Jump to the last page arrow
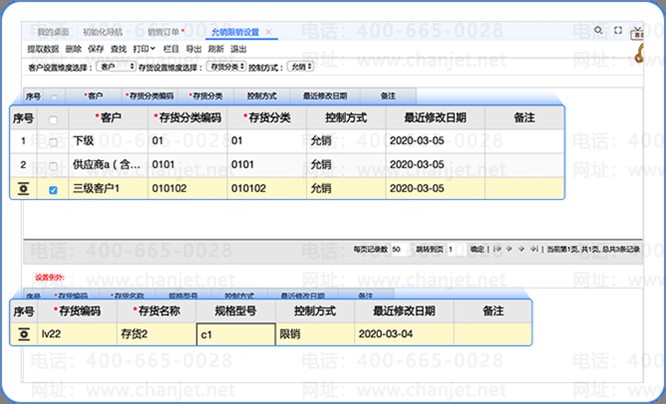 pyautogui.click(x=534, y=249)
